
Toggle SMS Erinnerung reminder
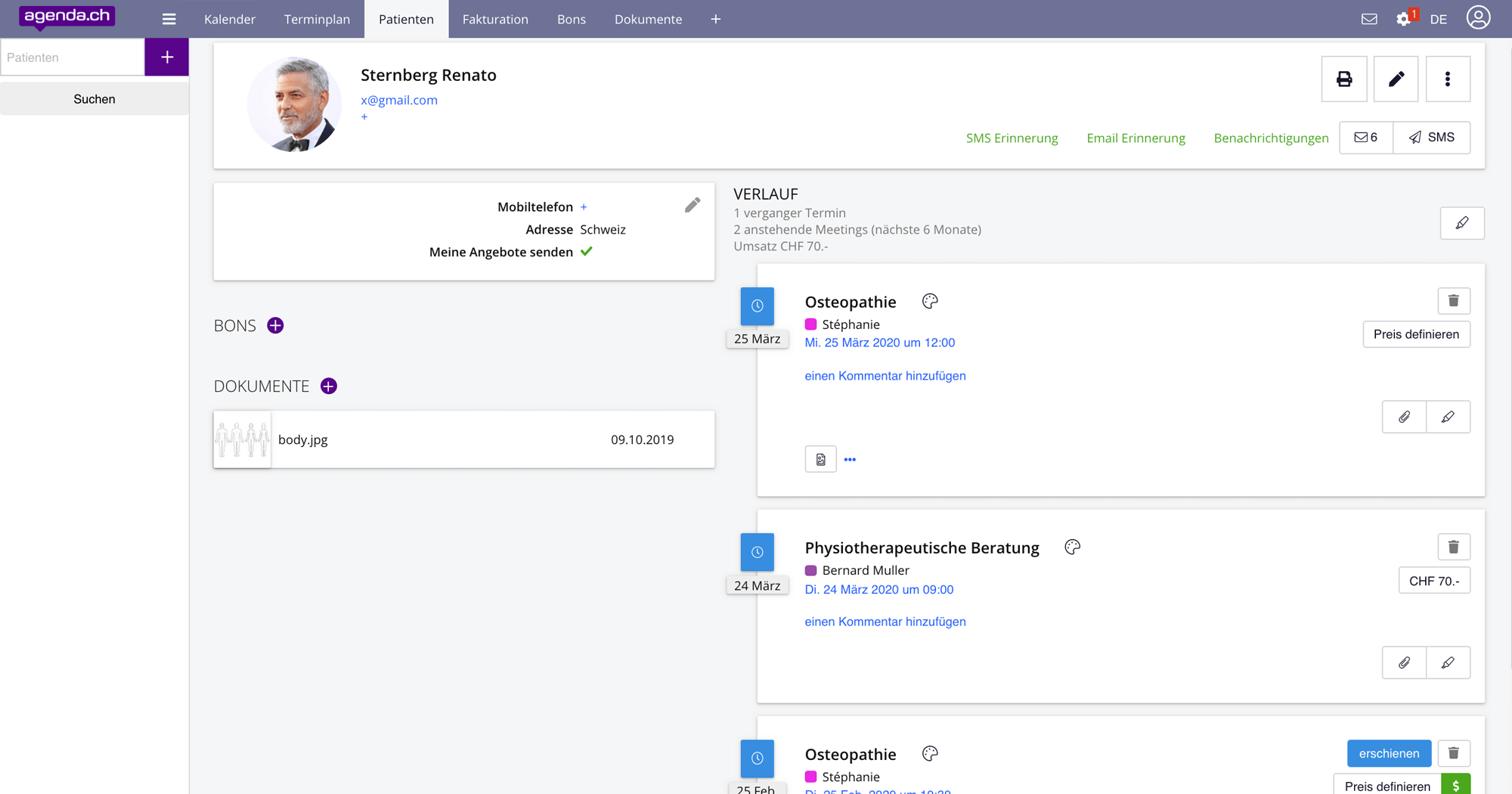[1012, 138]
